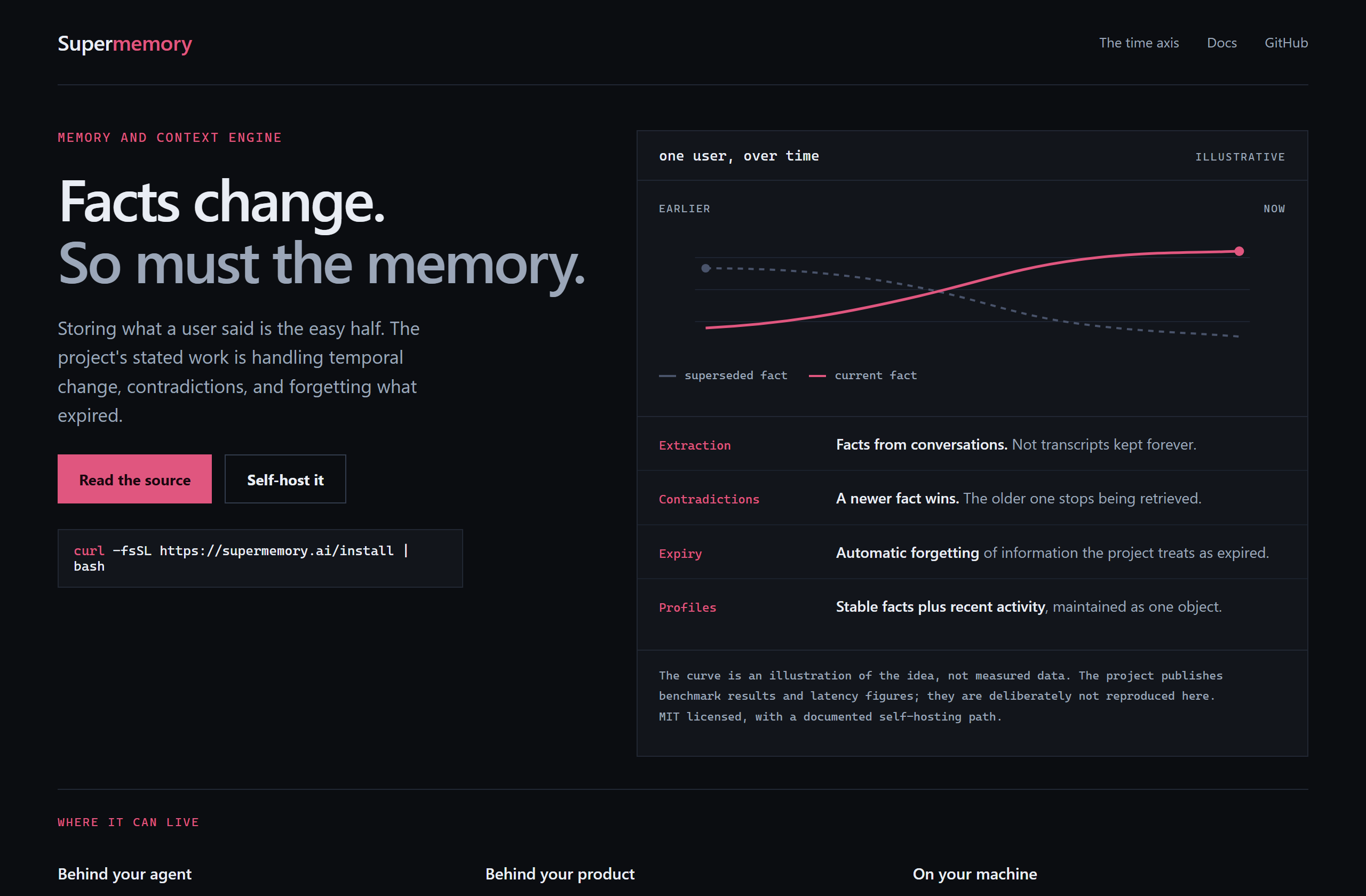This screenshot has width=1366, height=896.
Task: Open The time axis nav link
Action: 1139,43
